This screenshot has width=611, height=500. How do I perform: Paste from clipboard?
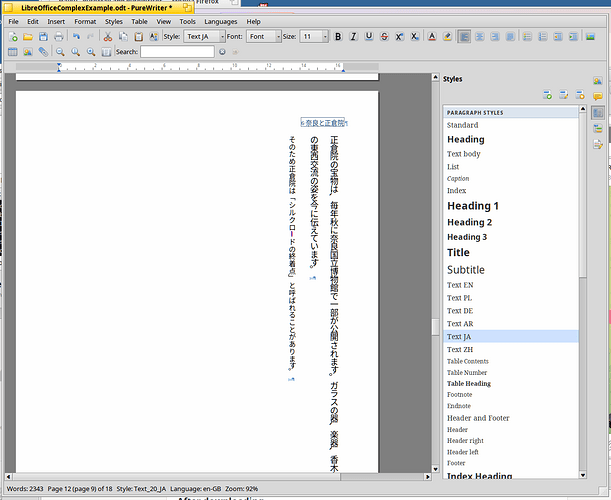click(138, 37)
